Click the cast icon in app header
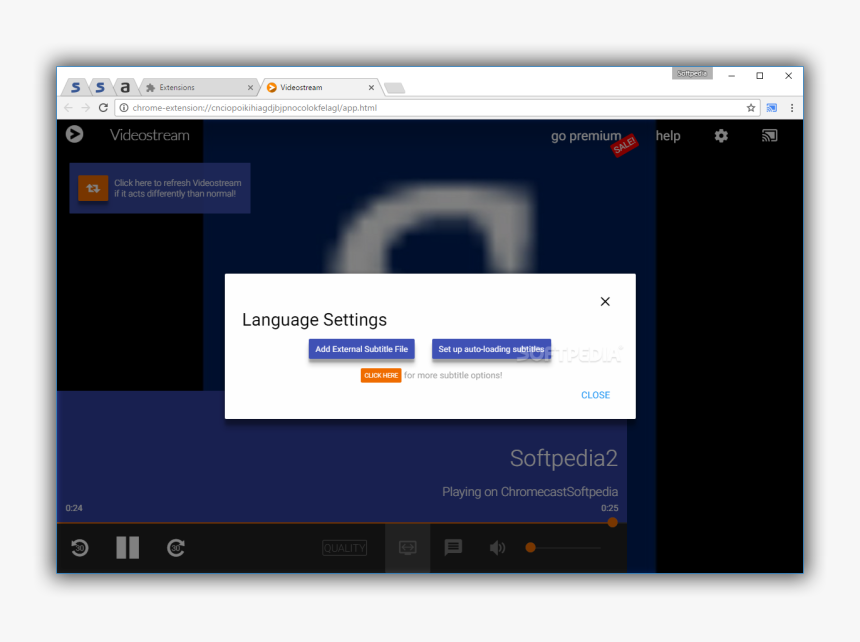860x642 pixels. 769,135
